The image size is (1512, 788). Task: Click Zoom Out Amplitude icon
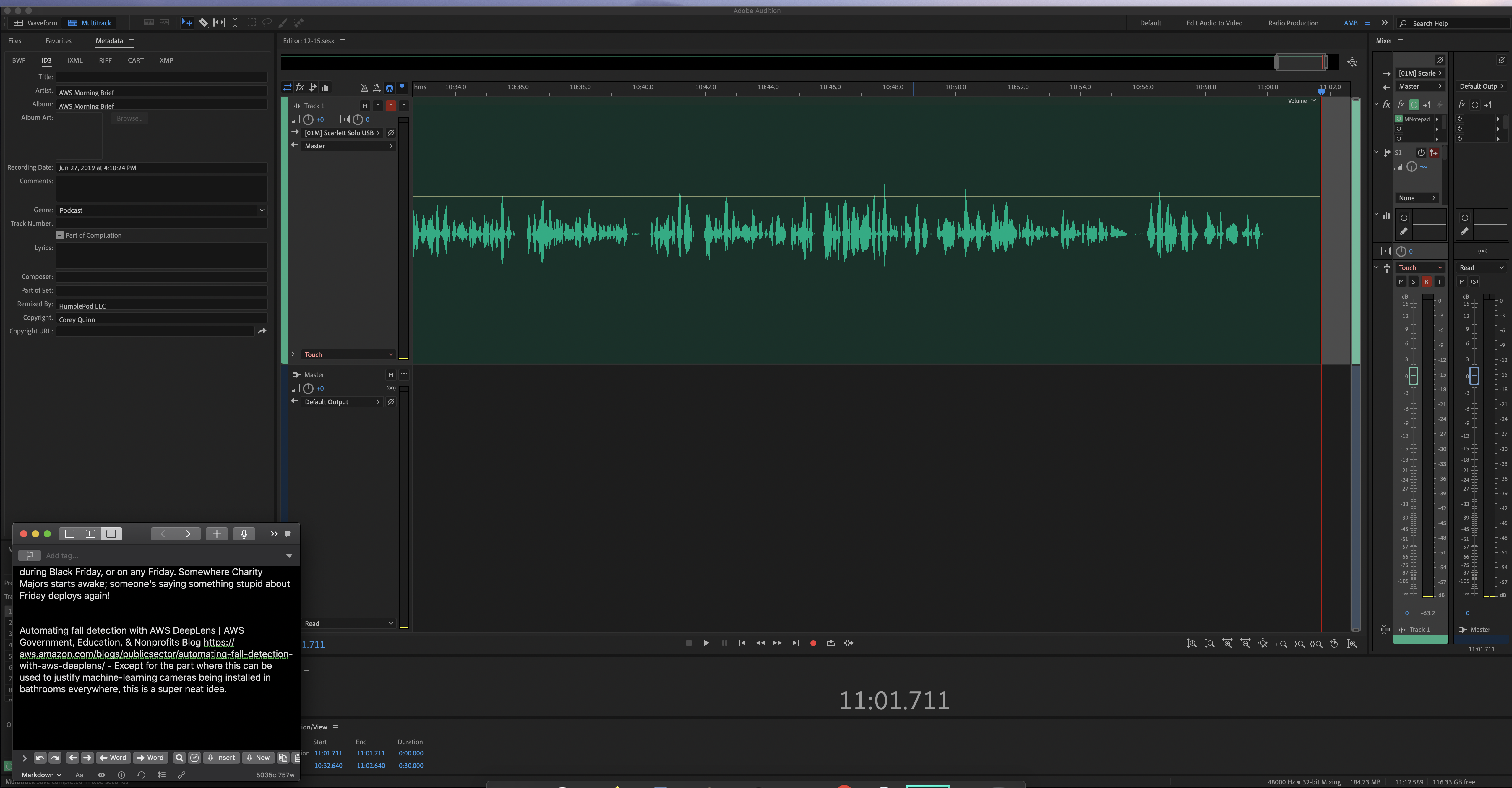1209,643
